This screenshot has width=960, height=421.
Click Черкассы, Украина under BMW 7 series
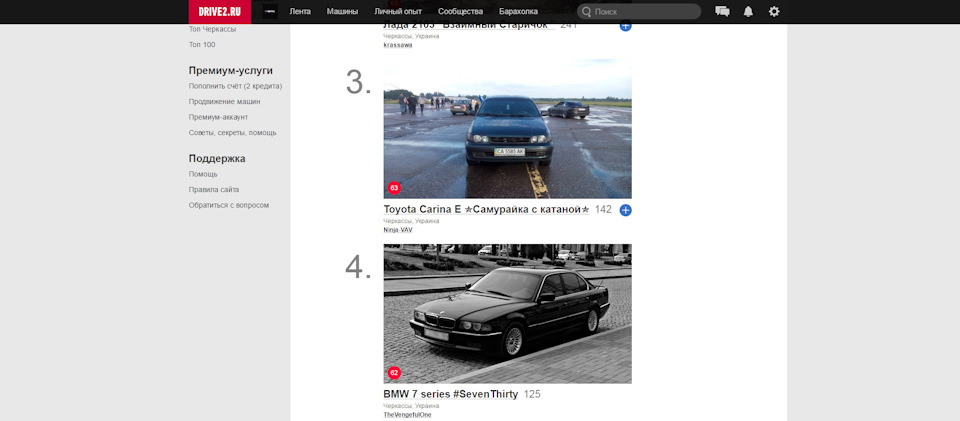pos(411,406)
